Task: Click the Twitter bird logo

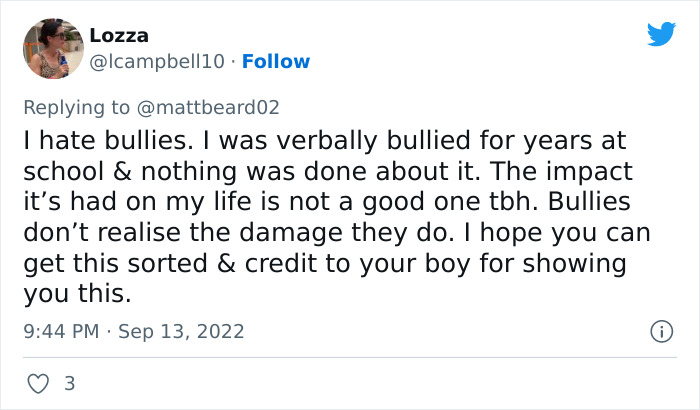Action: pyautogui.click(x=661, y=34)
